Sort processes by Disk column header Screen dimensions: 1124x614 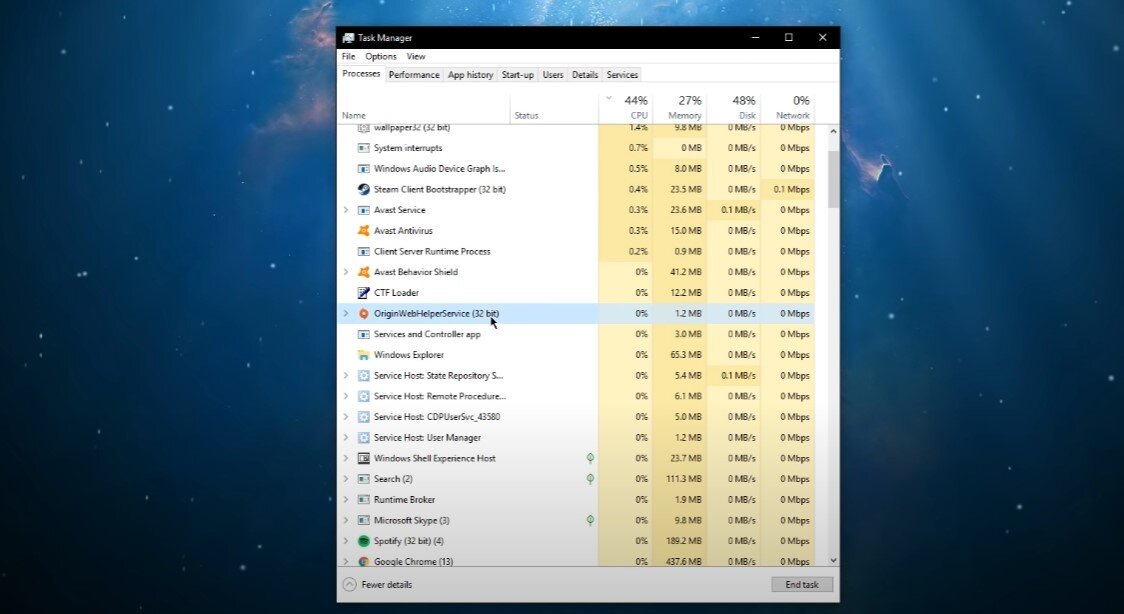click(x=733, y=107)
